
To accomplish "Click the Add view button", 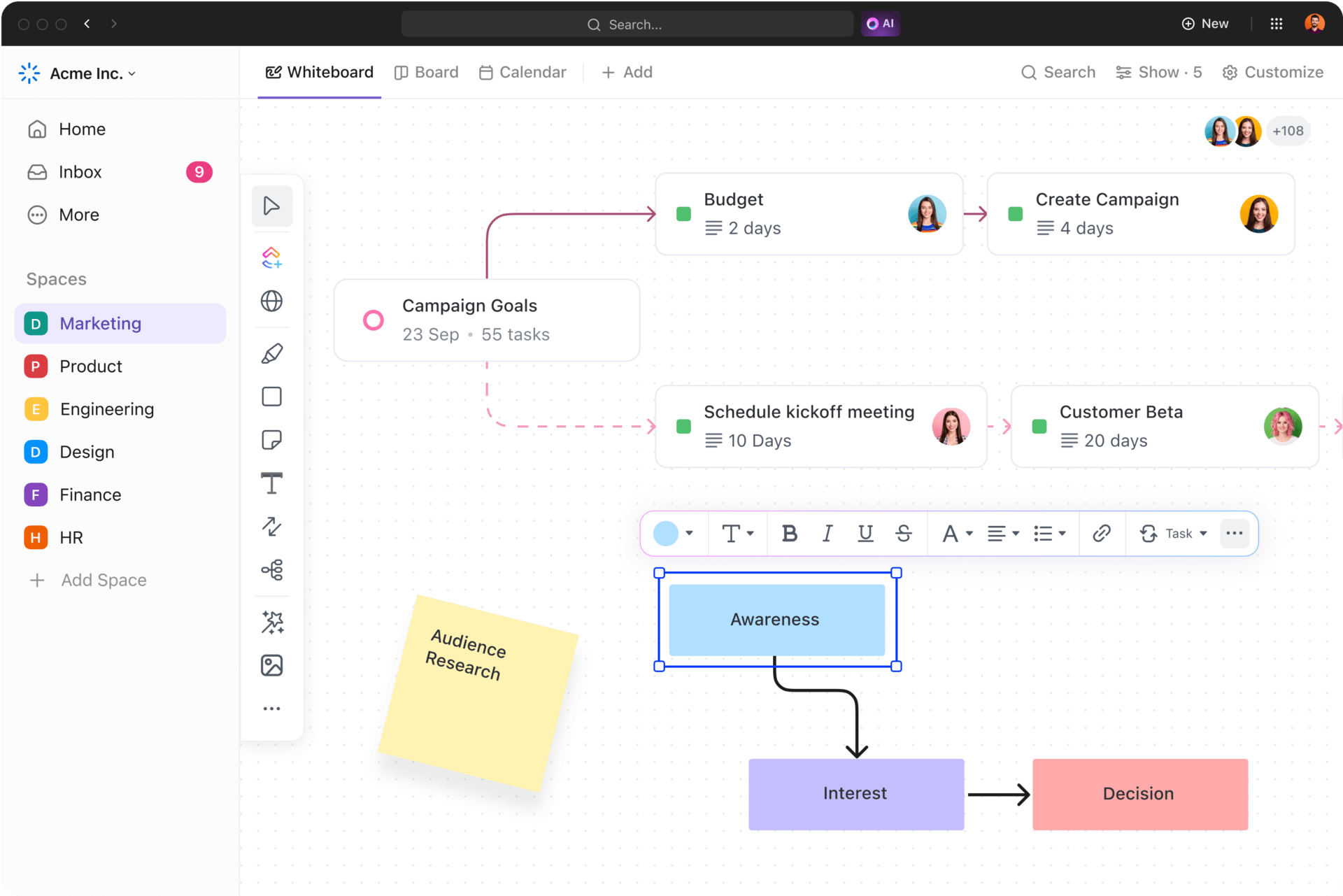I will click(626, 72).
